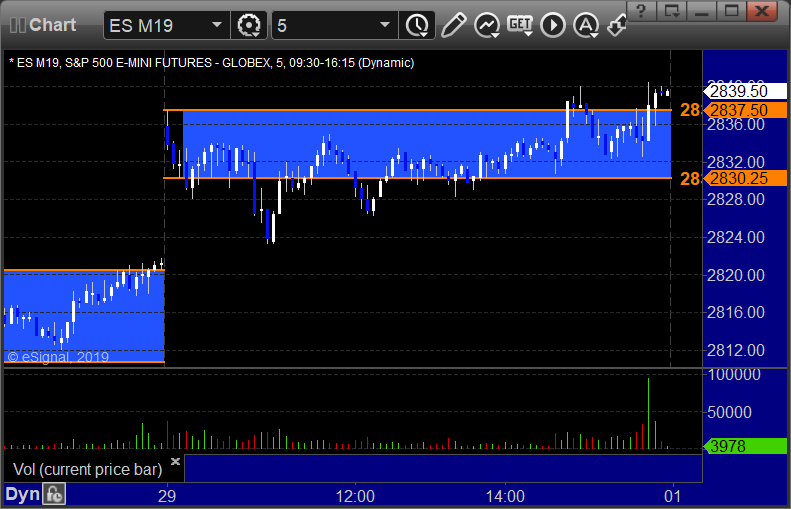Click the chart grip handle icon
791x509 pixels.
18,25
